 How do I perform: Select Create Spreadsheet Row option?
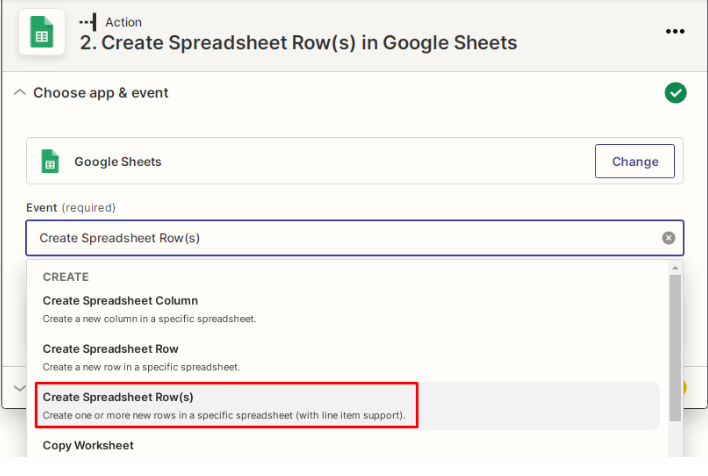coord(348,358)
